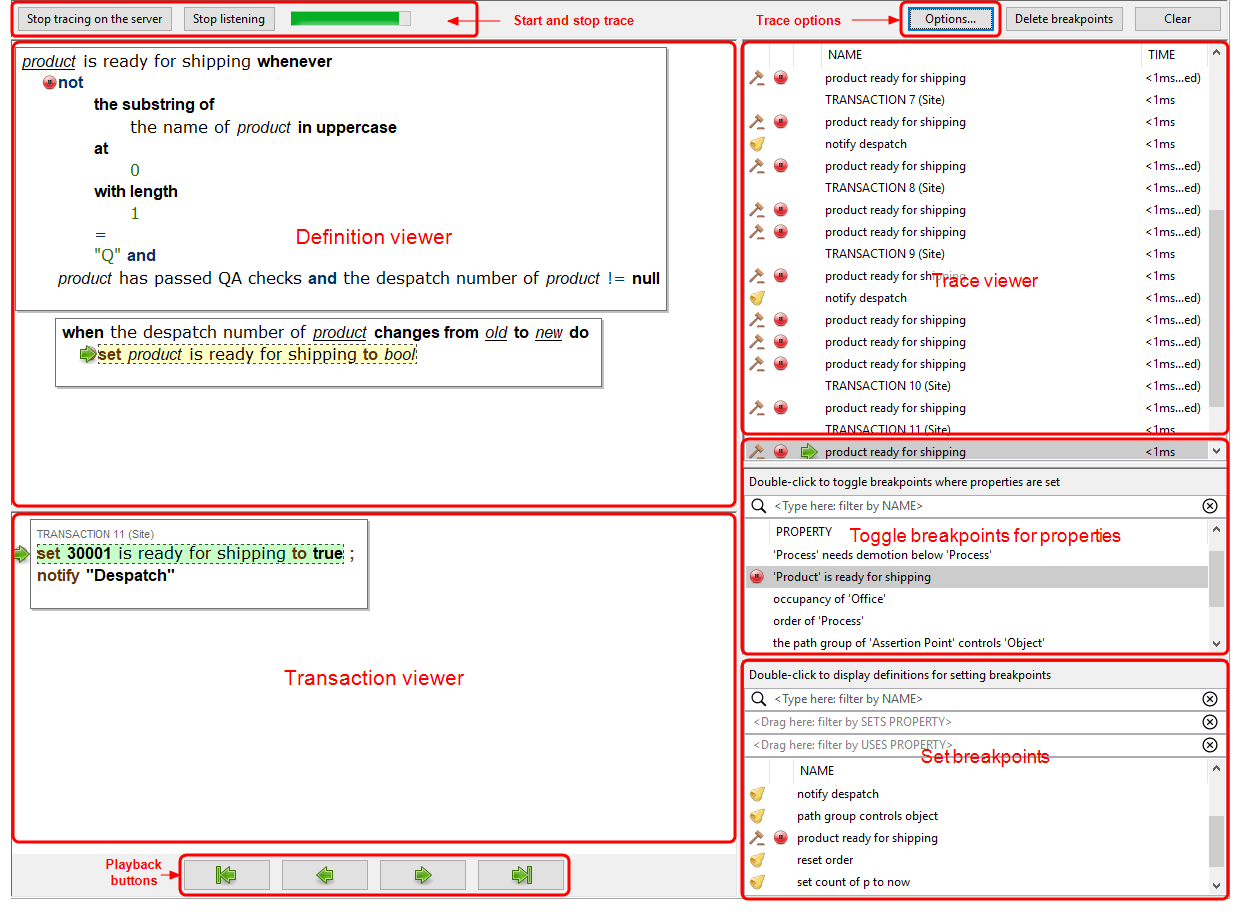Open trace Options dialog

(950, 19)
